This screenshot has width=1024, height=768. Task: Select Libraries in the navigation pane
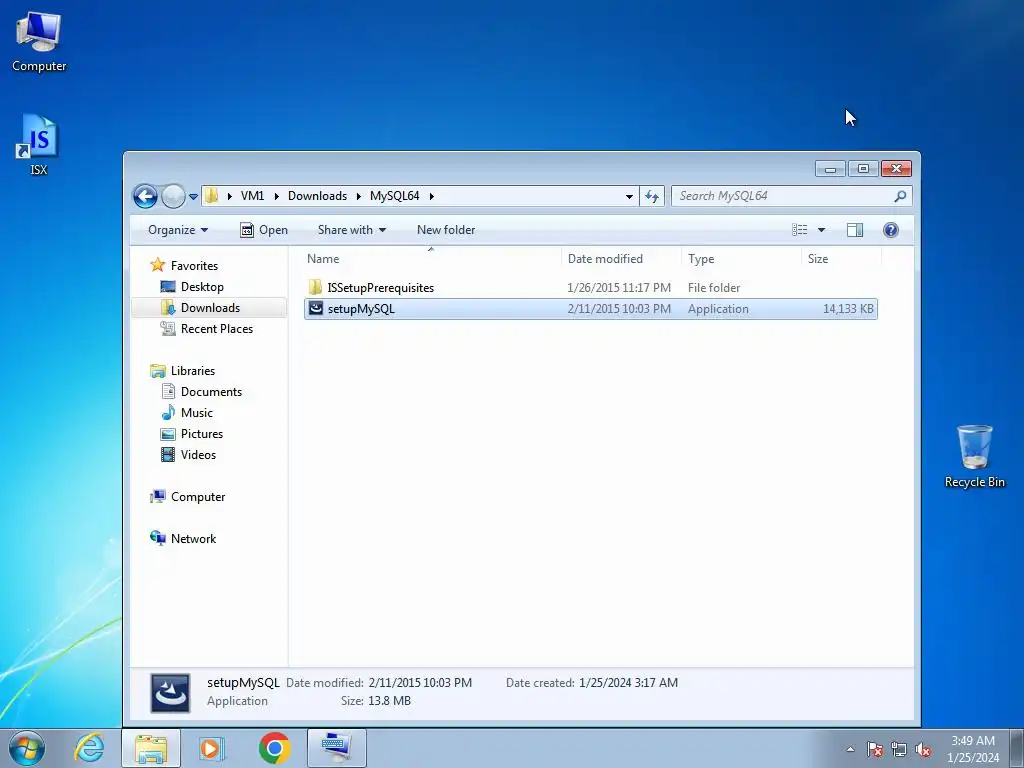193,371
